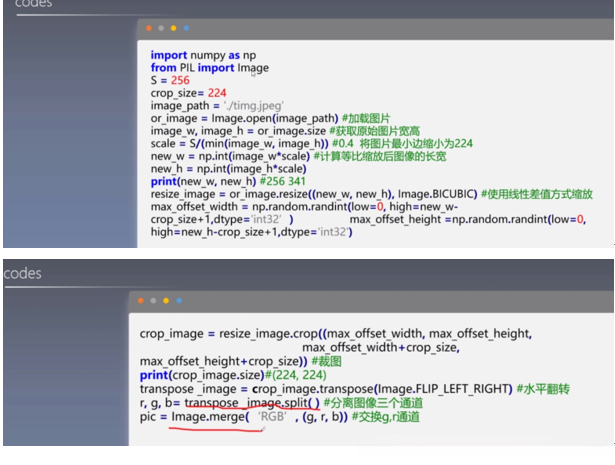This screenshot has height=465, width=615.
Task: Click the line "import numpy as np"
Action: [x=203, y=55]
